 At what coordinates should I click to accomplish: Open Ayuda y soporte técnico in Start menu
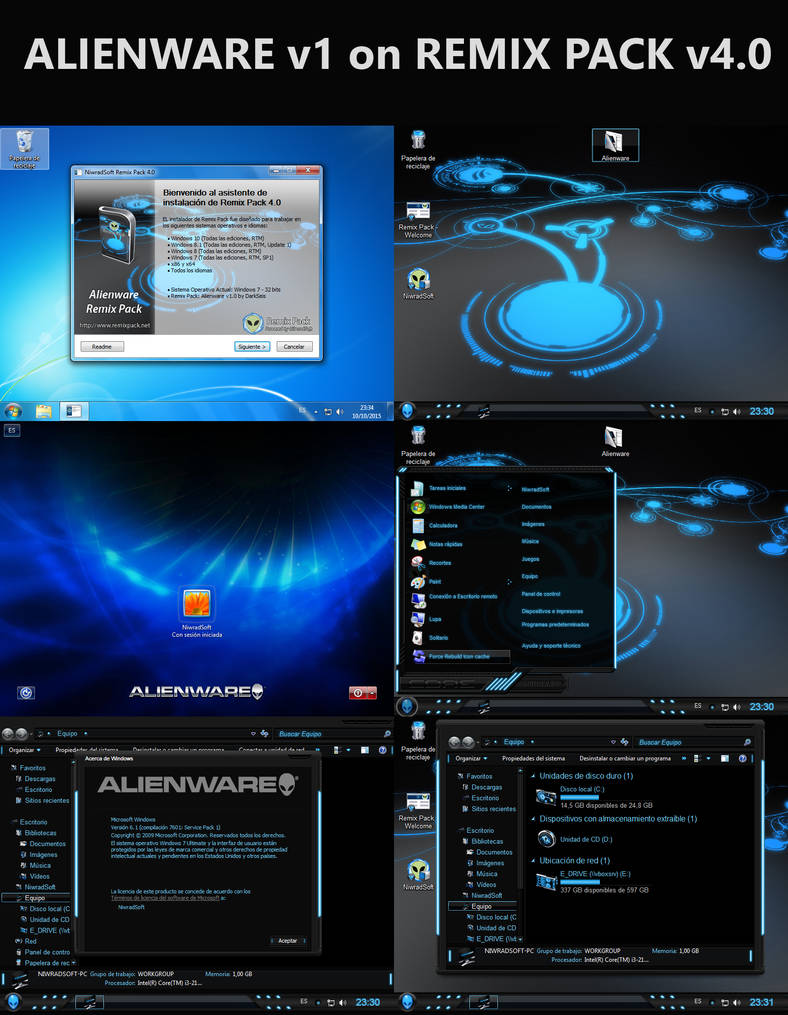[x=551, y=645]
